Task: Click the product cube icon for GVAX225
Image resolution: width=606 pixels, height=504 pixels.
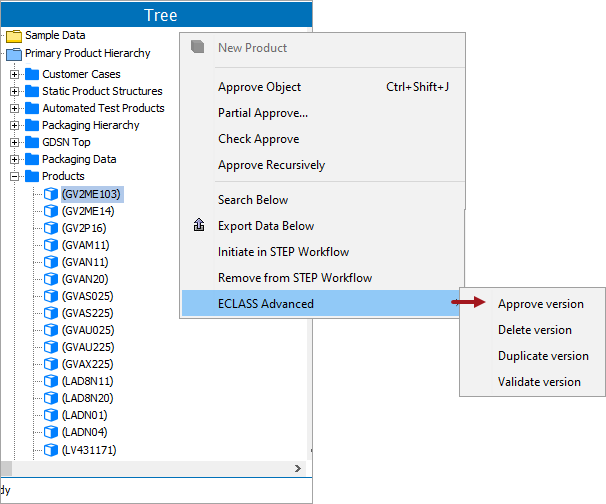Action: pos(51,364)
